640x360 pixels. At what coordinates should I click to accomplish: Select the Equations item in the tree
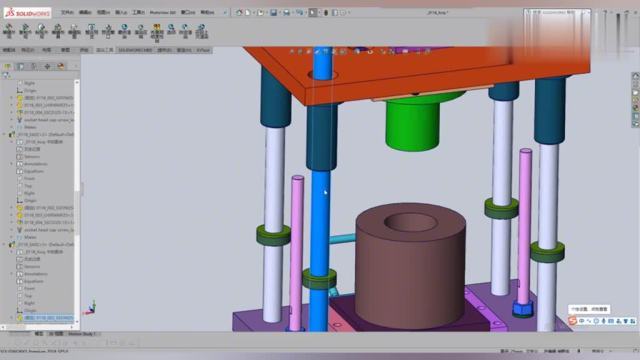(x=34, y=171)
